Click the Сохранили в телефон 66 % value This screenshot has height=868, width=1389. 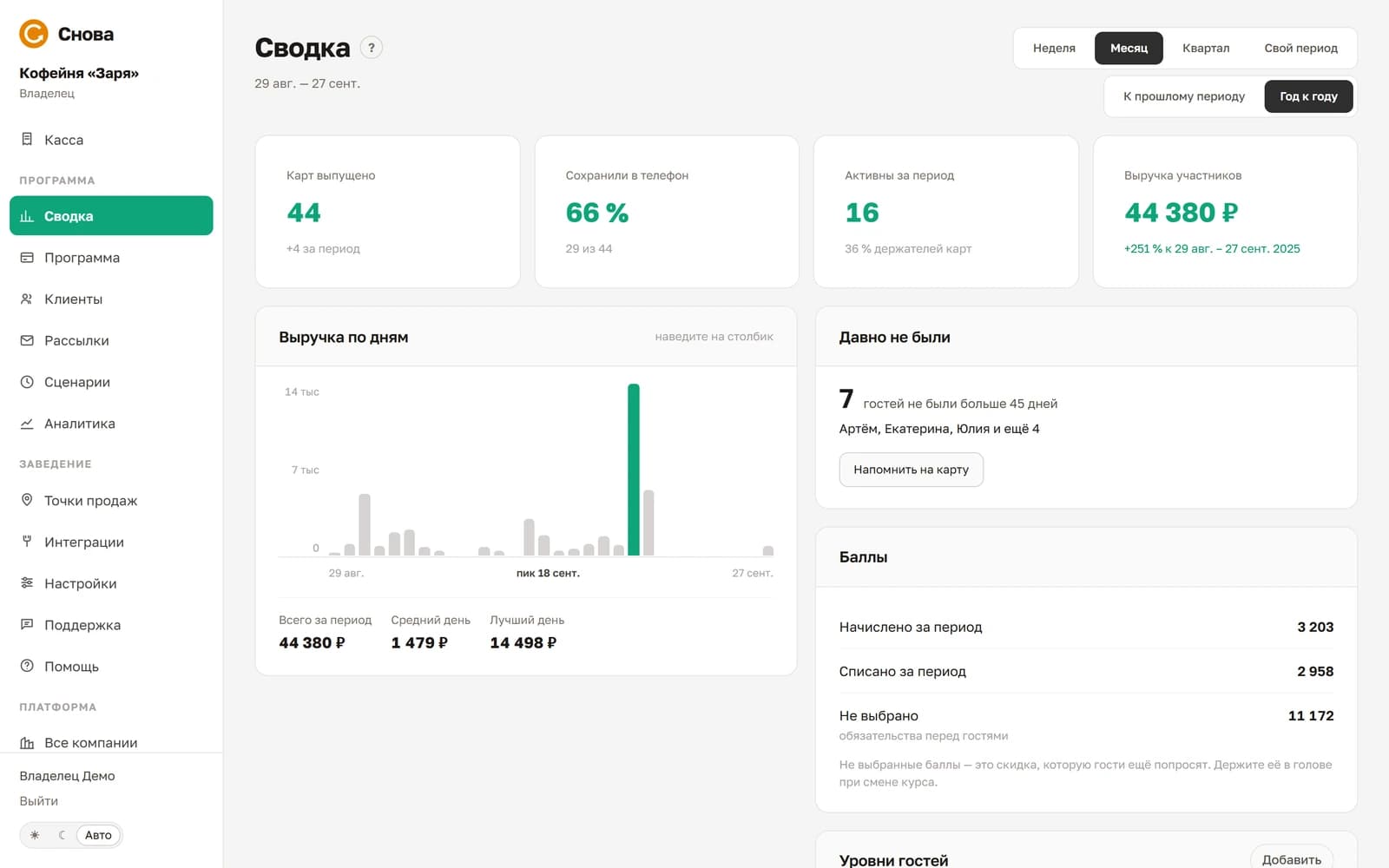pos(597,213)
